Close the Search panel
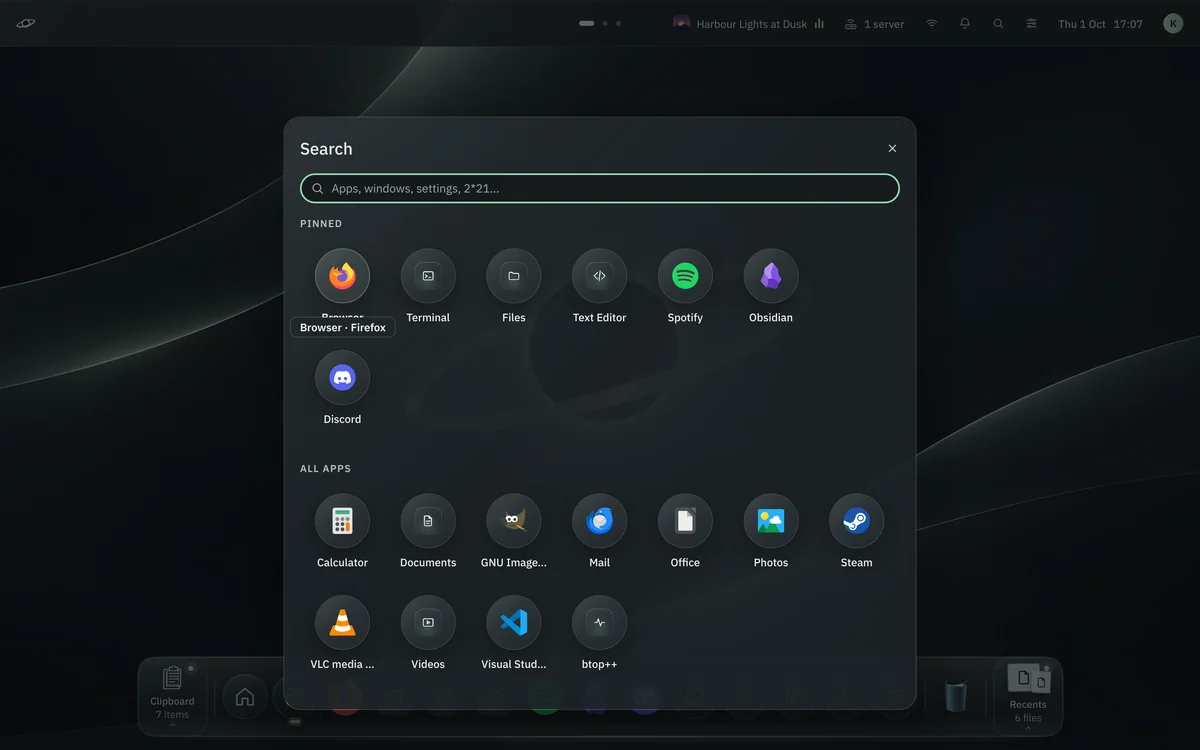The width and height of the screenshot is (1200, 750). coord(892,148)
